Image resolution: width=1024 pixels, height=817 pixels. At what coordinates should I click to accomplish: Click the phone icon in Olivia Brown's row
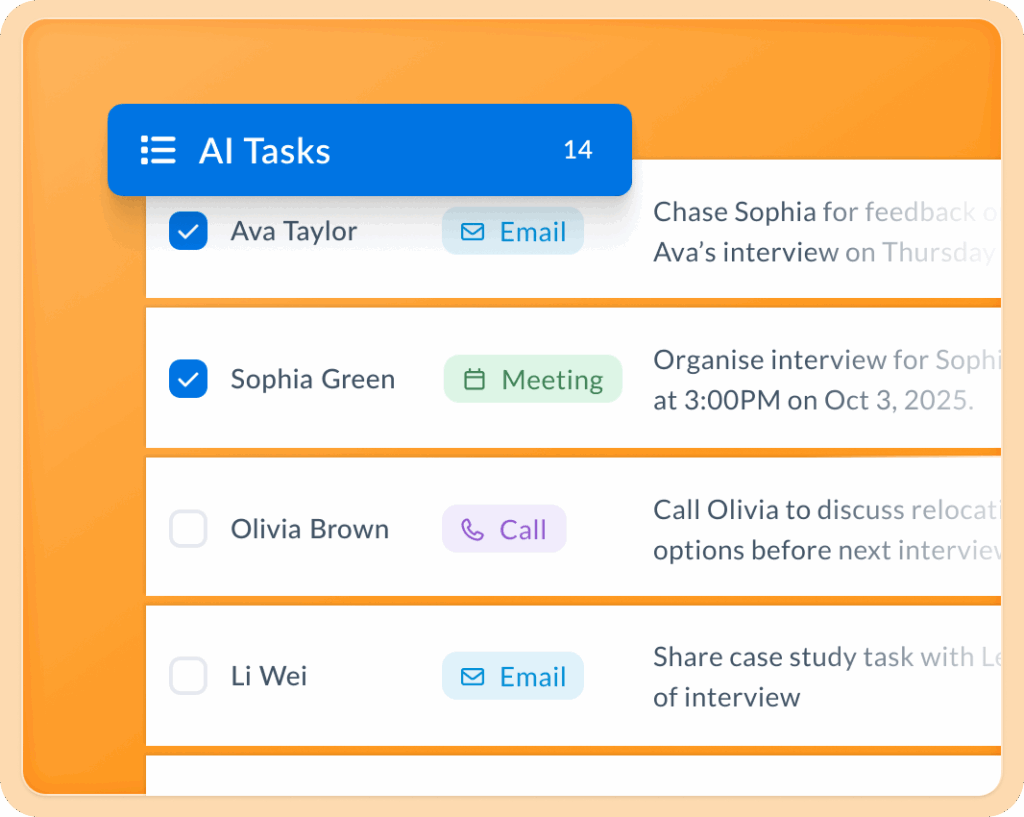[x=472, y=529]
